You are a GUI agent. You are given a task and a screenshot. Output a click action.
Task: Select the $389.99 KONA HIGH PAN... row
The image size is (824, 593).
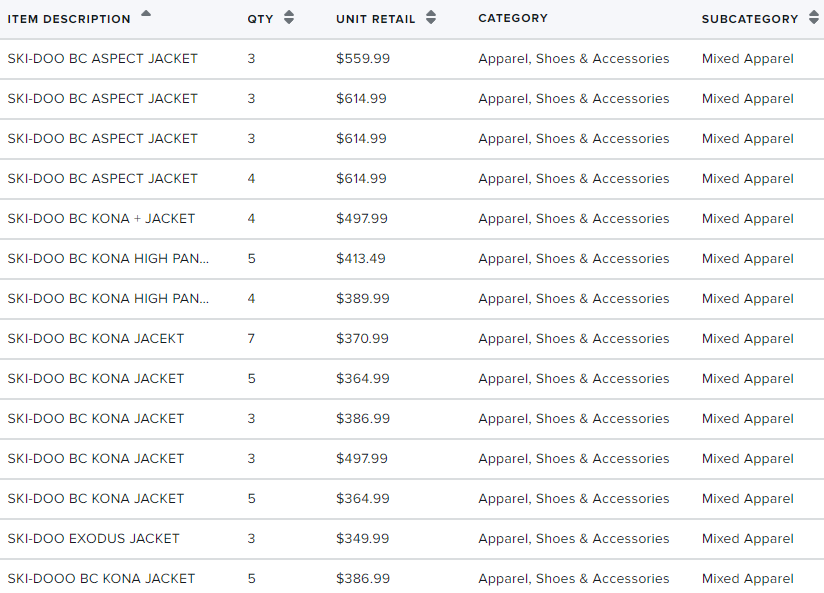tap(412, 299)
